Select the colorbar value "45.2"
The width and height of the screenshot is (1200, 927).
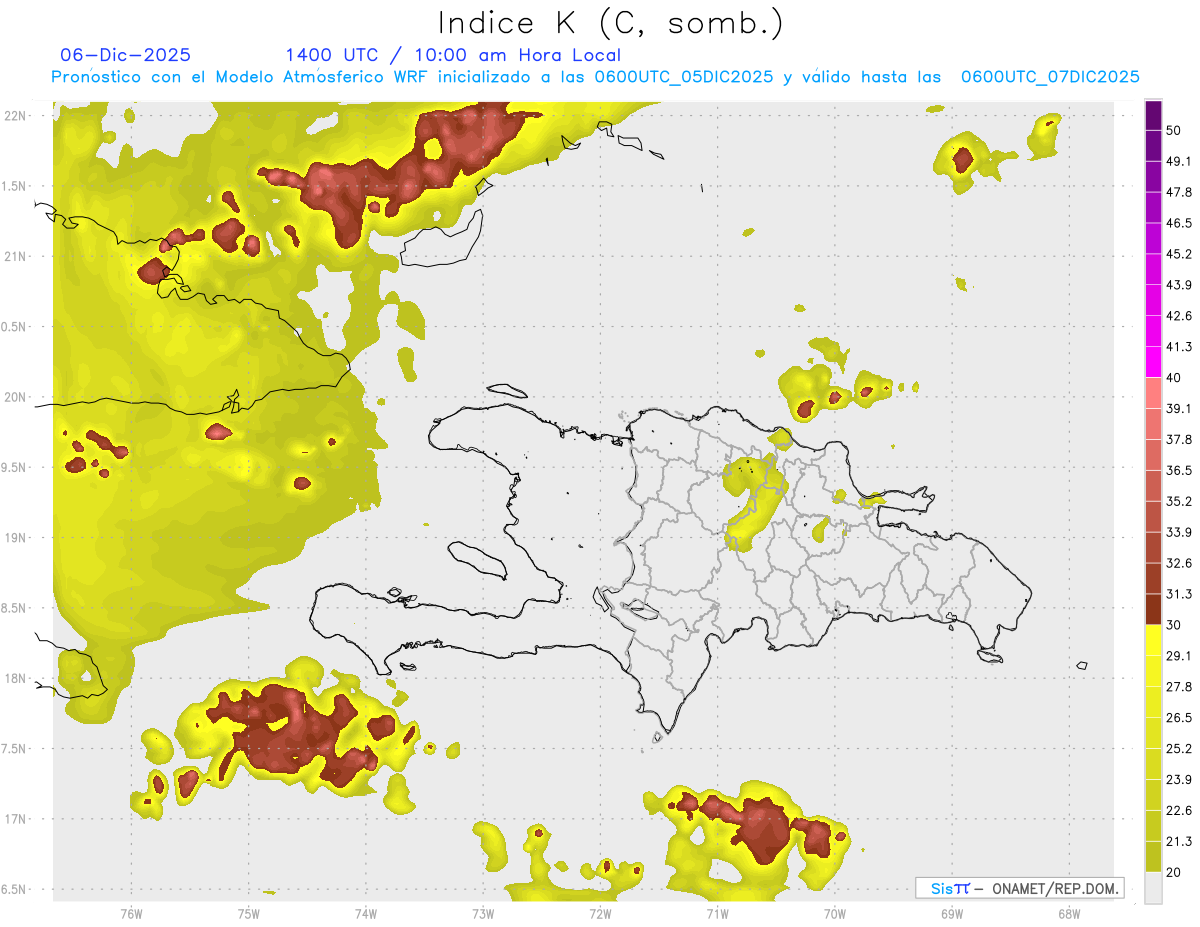click(1179, 254)
